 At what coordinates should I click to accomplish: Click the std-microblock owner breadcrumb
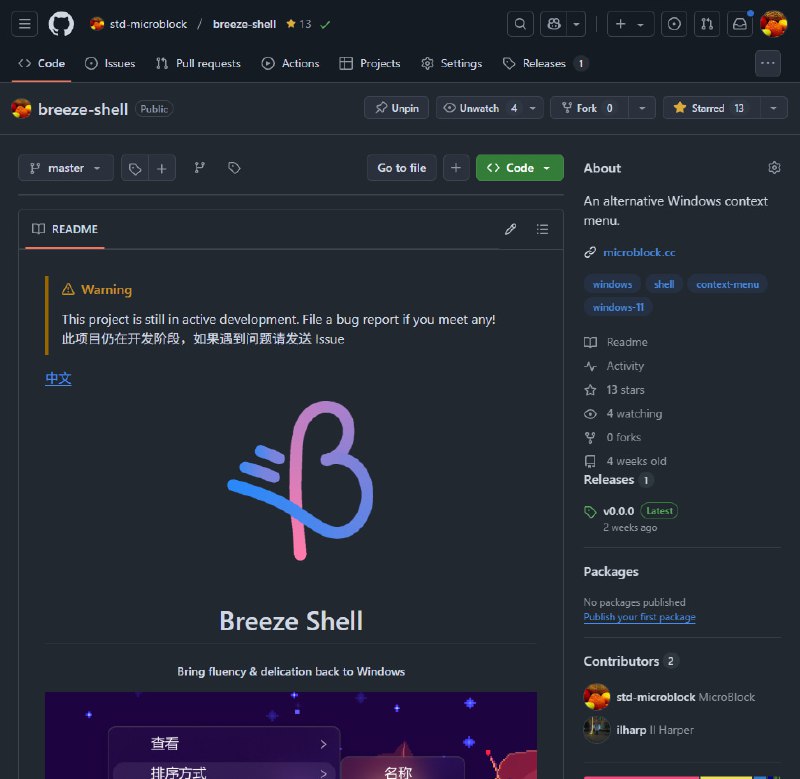click(148, 24)
